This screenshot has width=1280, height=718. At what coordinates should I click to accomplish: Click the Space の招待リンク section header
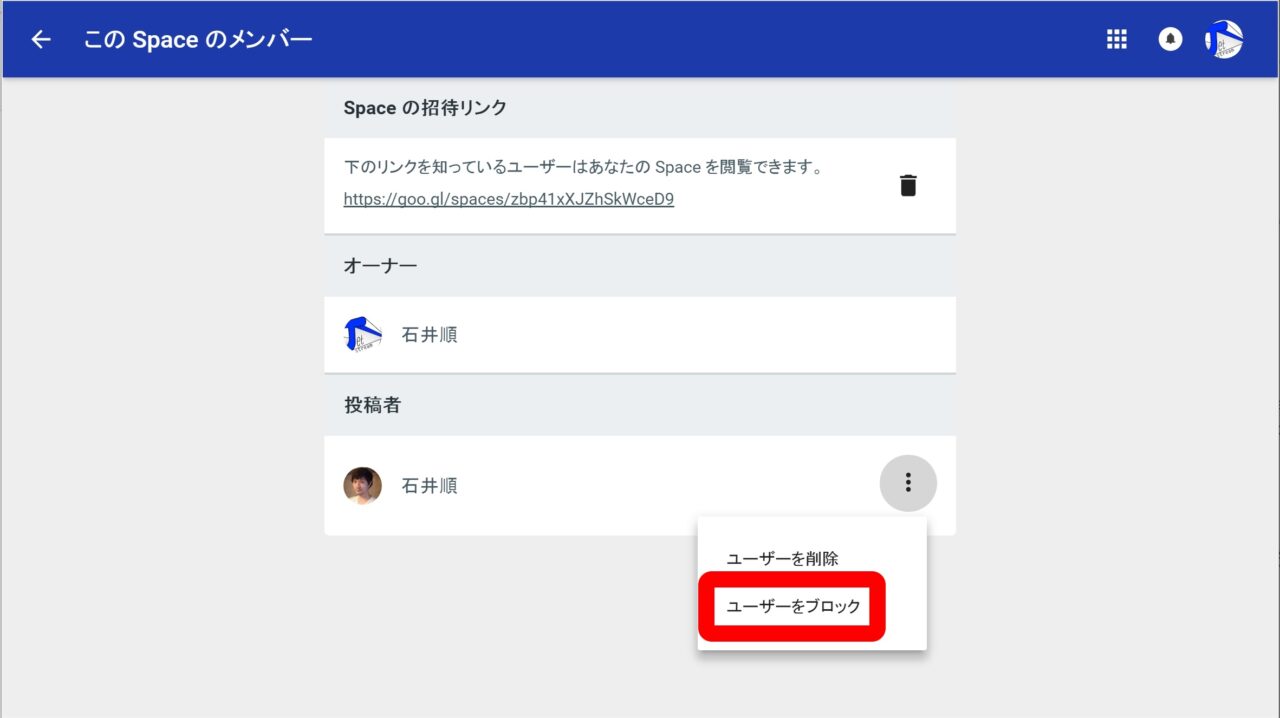pos(425,108)
